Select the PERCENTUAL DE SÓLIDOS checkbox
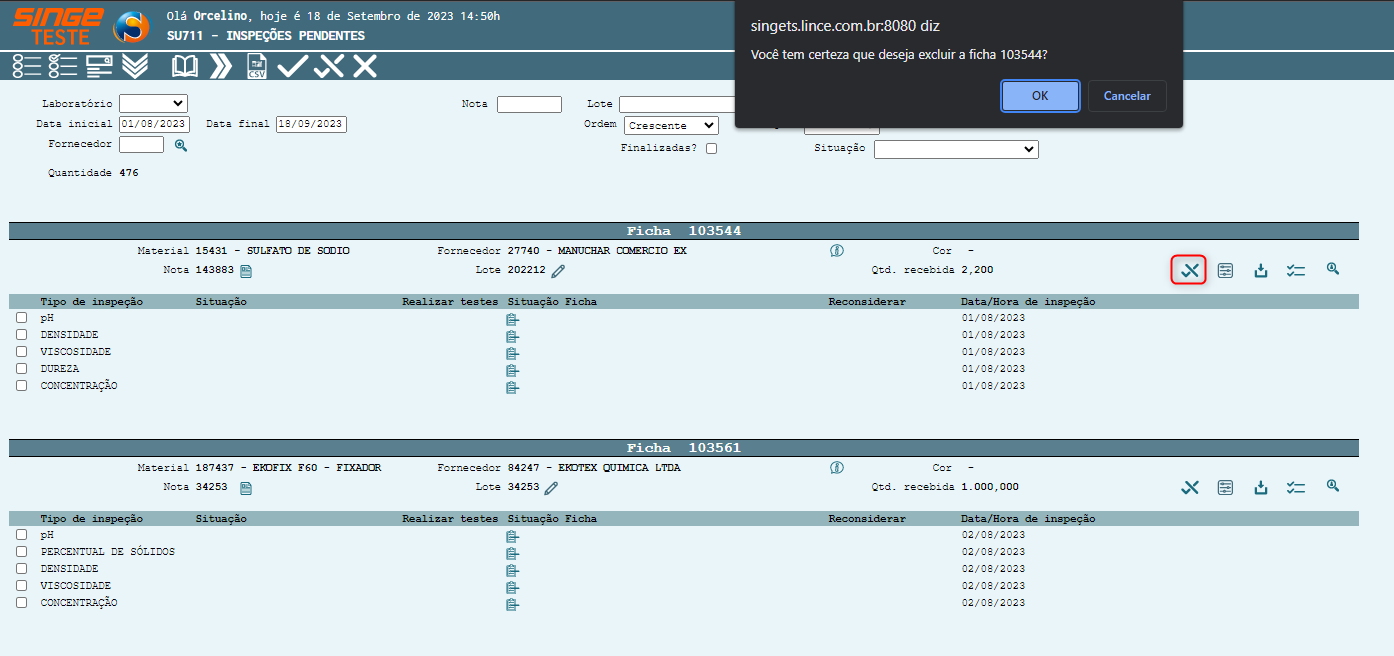The width and height of the screenshot is (1394, 656). pyautogui.click(x=21, y=552)
